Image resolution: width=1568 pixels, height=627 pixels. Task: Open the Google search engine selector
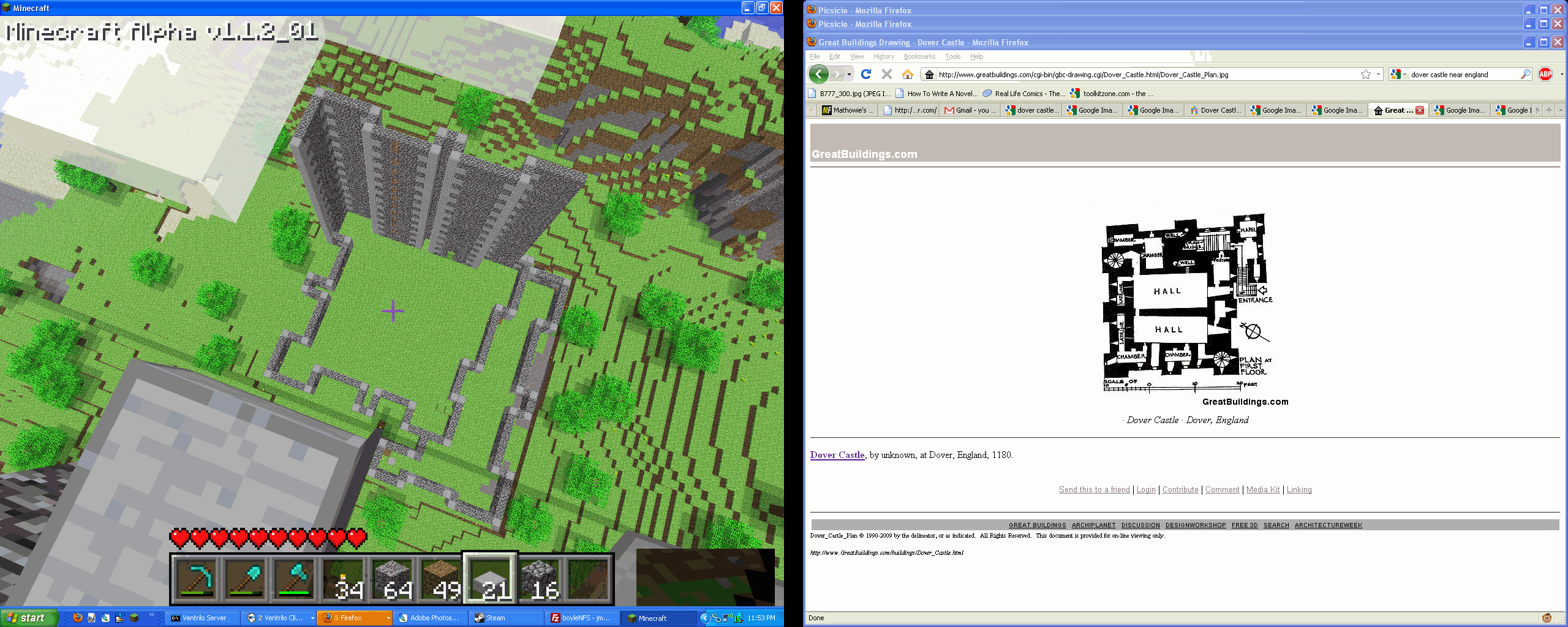click(1398, 74)
